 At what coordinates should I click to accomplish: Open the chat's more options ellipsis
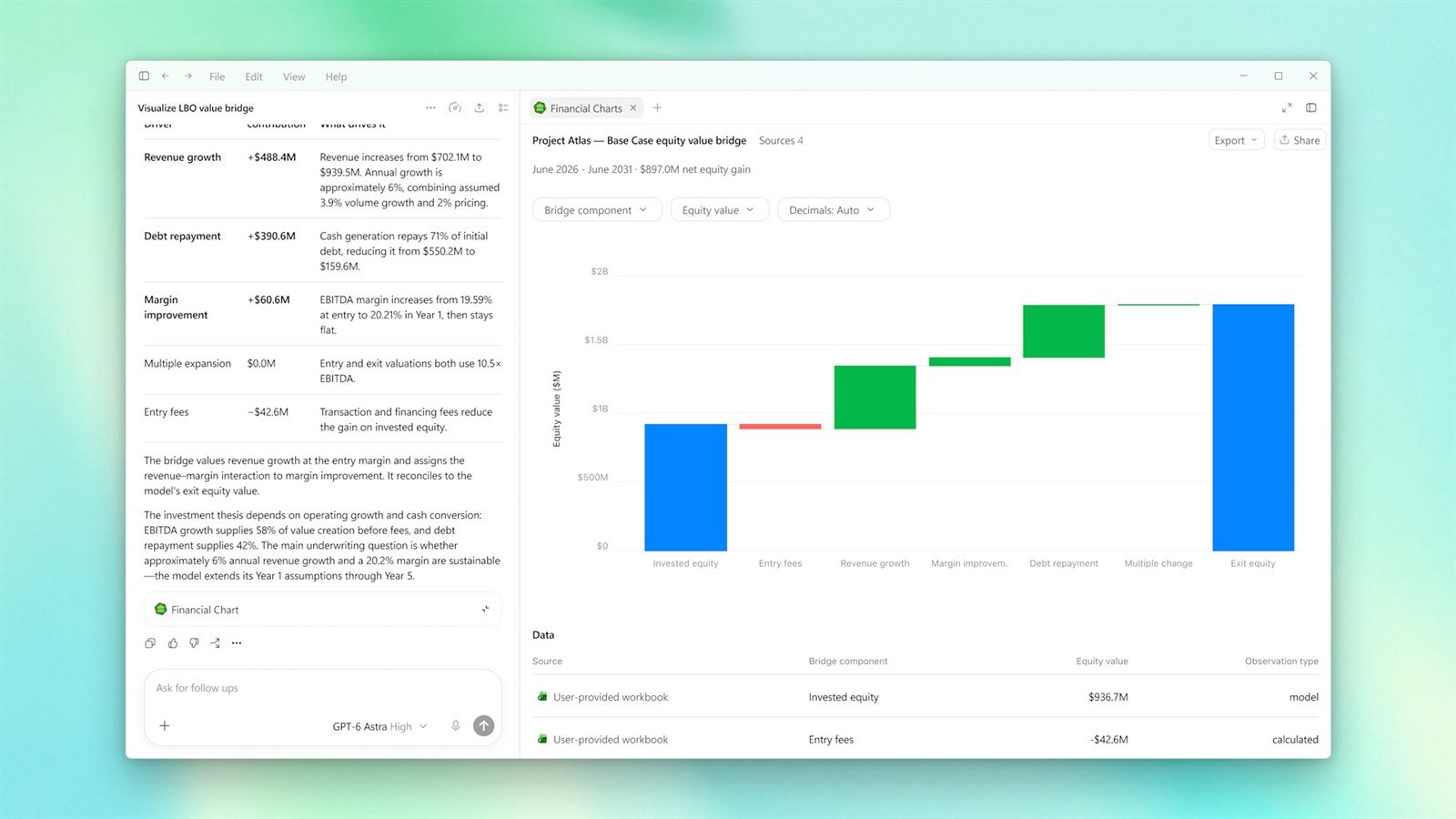(x=430, y=107)
